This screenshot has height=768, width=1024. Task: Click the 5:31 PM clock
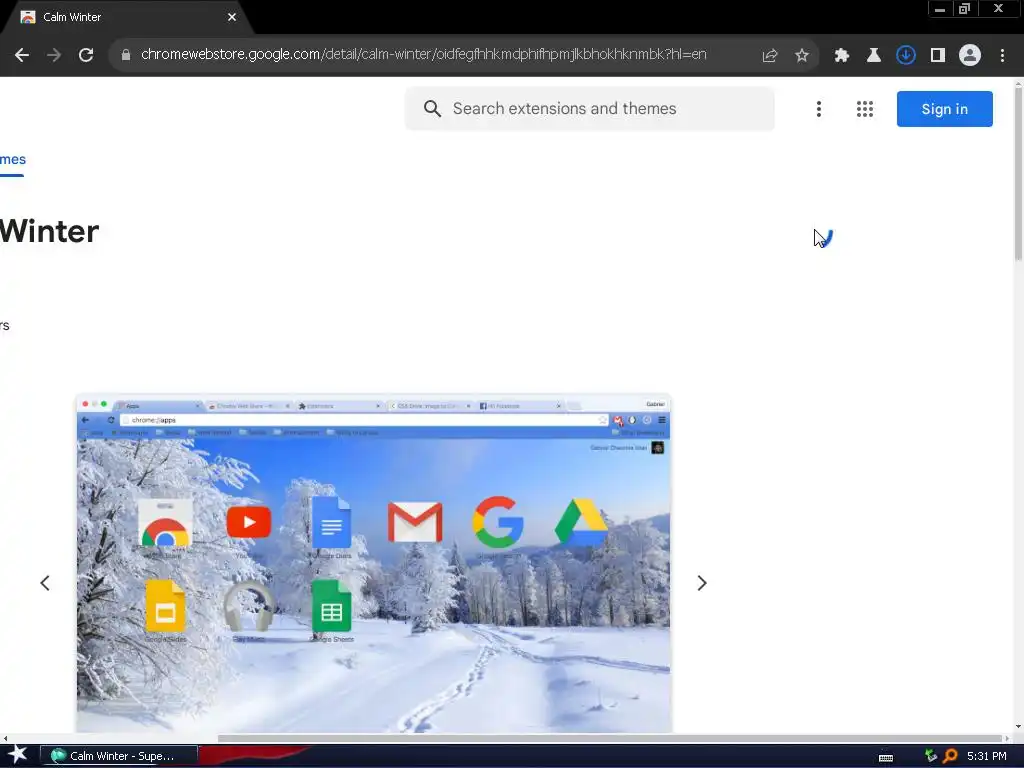coord(986,756)
